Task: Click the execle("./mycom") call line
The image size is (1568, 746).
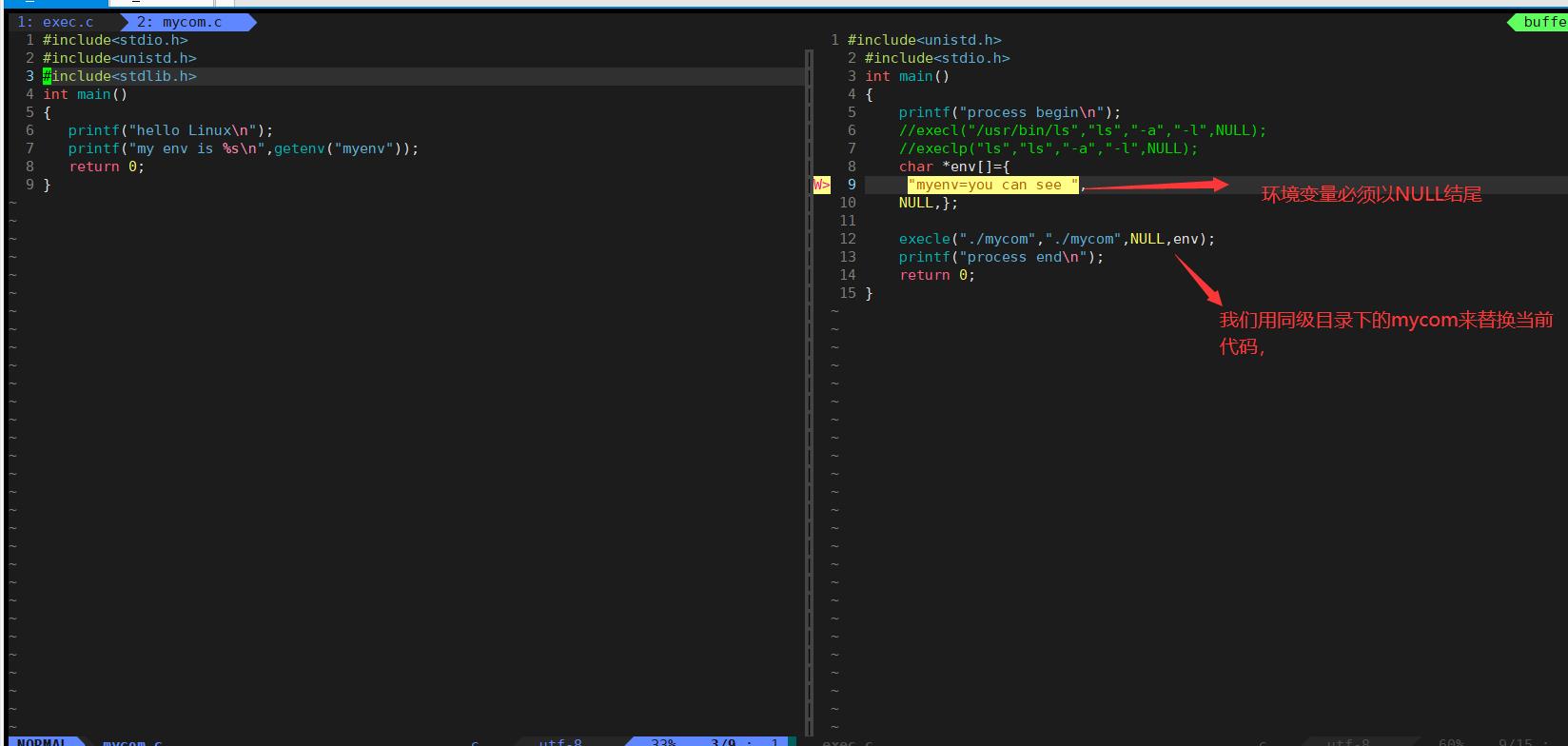Action: [1057, 239]
